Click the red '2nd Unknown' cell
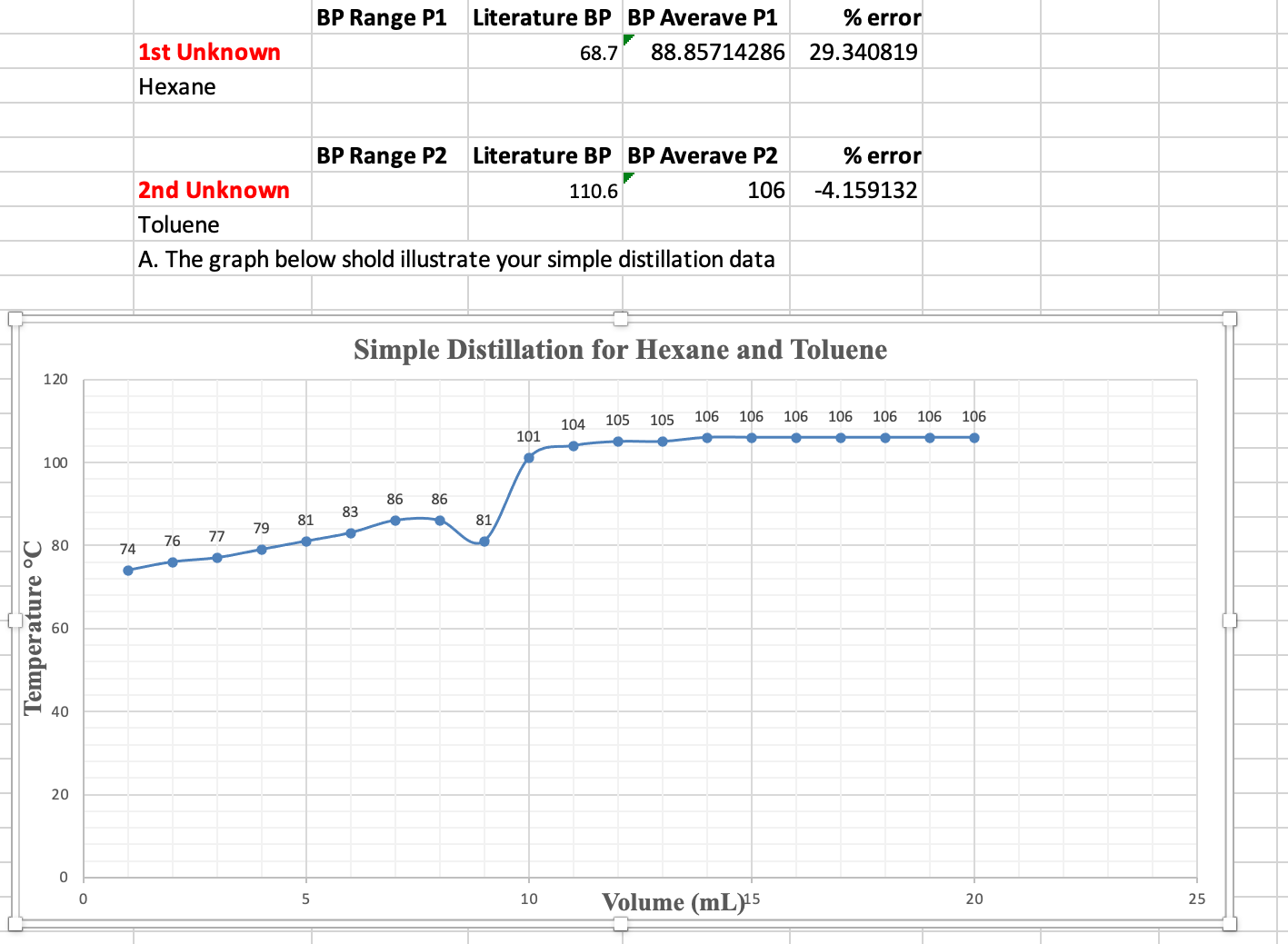The width and height of the screenshot is (1288, 944). tap(215, 190)
